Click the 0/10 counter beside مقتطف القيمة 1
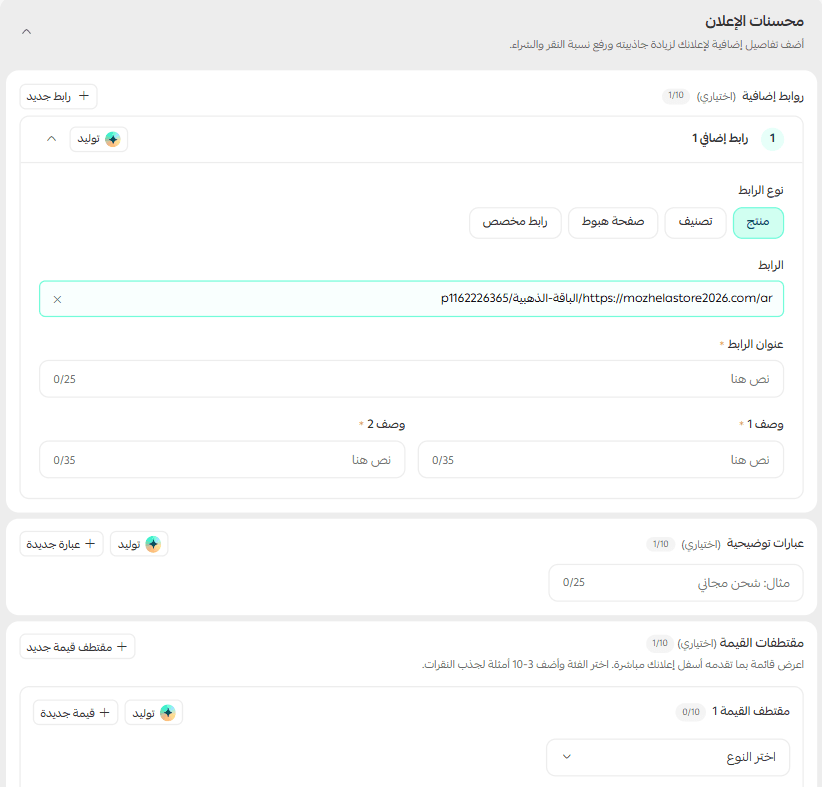Viewport: 822px width, 787px height. [691, 712]
